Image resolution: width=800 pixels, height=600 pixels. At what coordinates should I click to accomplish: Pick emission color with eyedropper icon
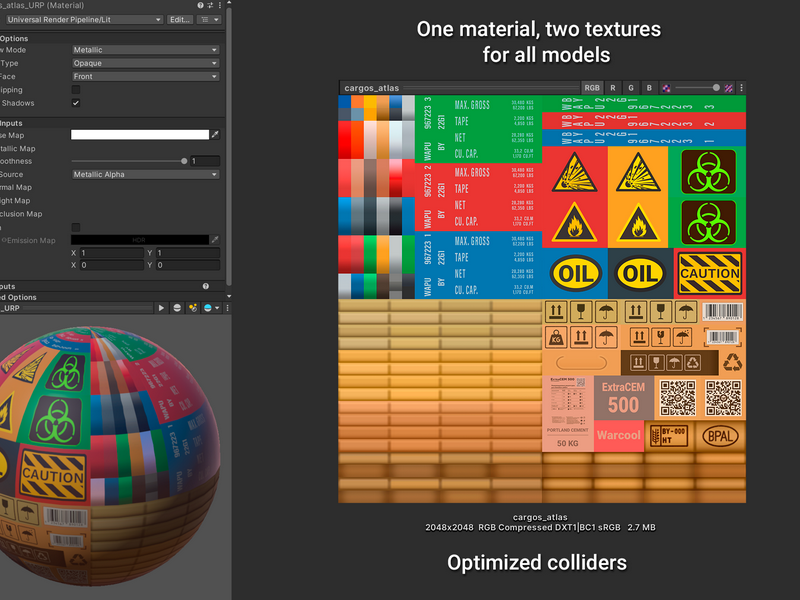pyautogui.click(x=215, y=240)
